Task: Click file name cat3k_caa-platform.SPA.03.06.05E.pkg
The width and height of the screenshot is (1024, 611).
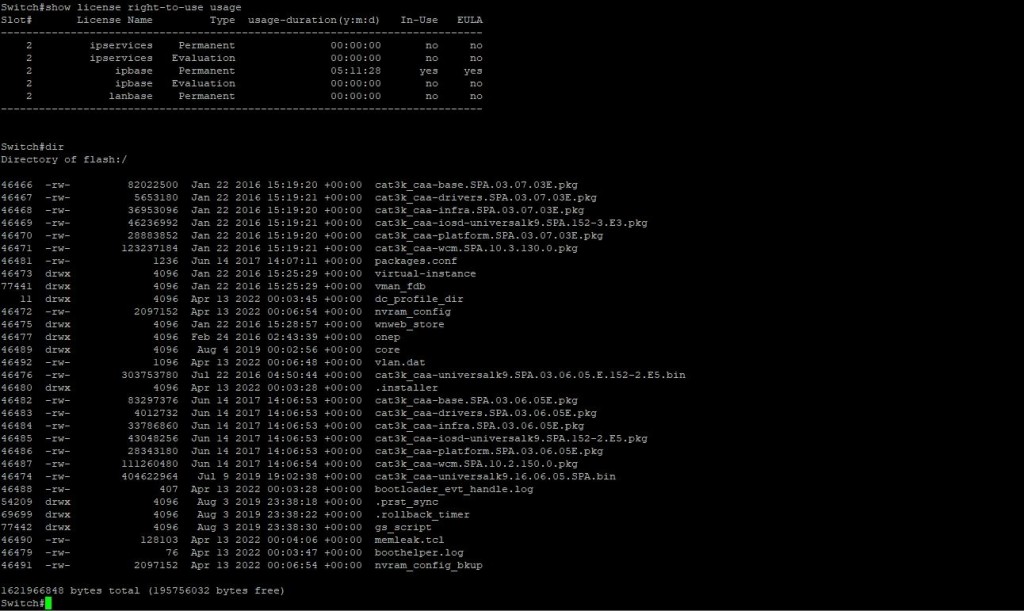Action: click(488, 451)
